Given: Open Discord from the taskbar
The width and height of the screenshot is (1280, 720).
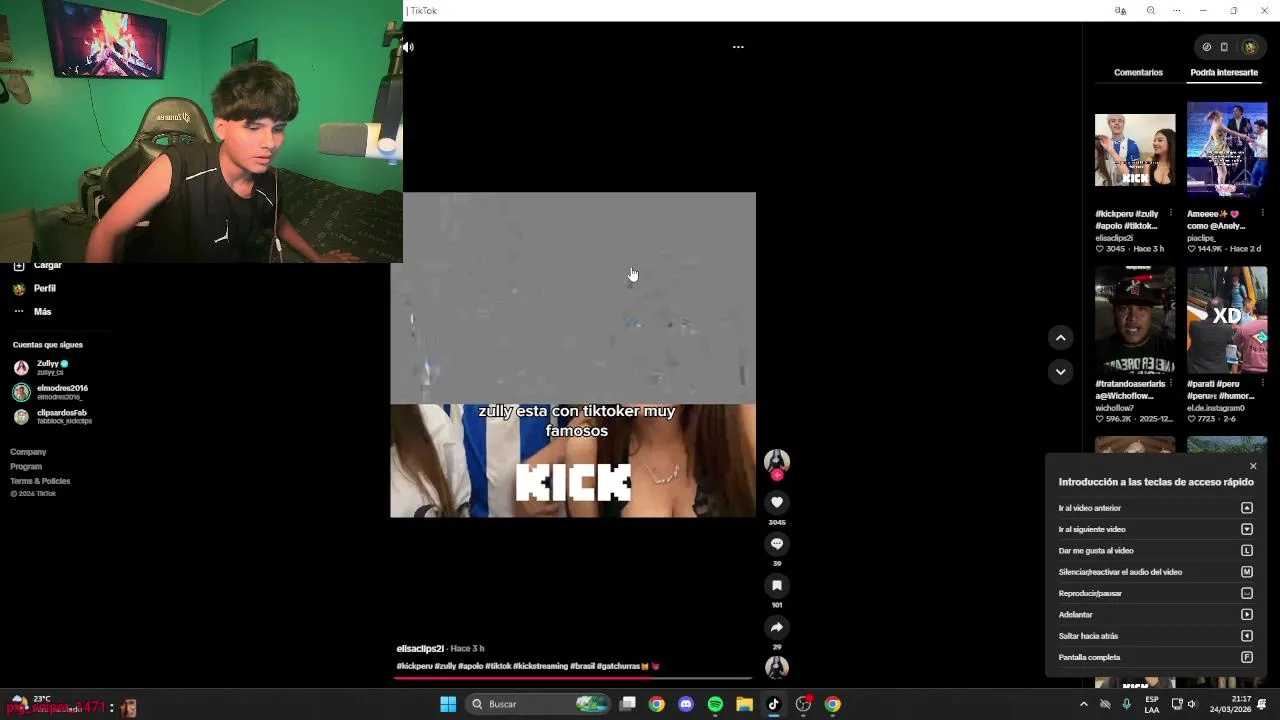Looking at the screenshot, I should (686, 704).
